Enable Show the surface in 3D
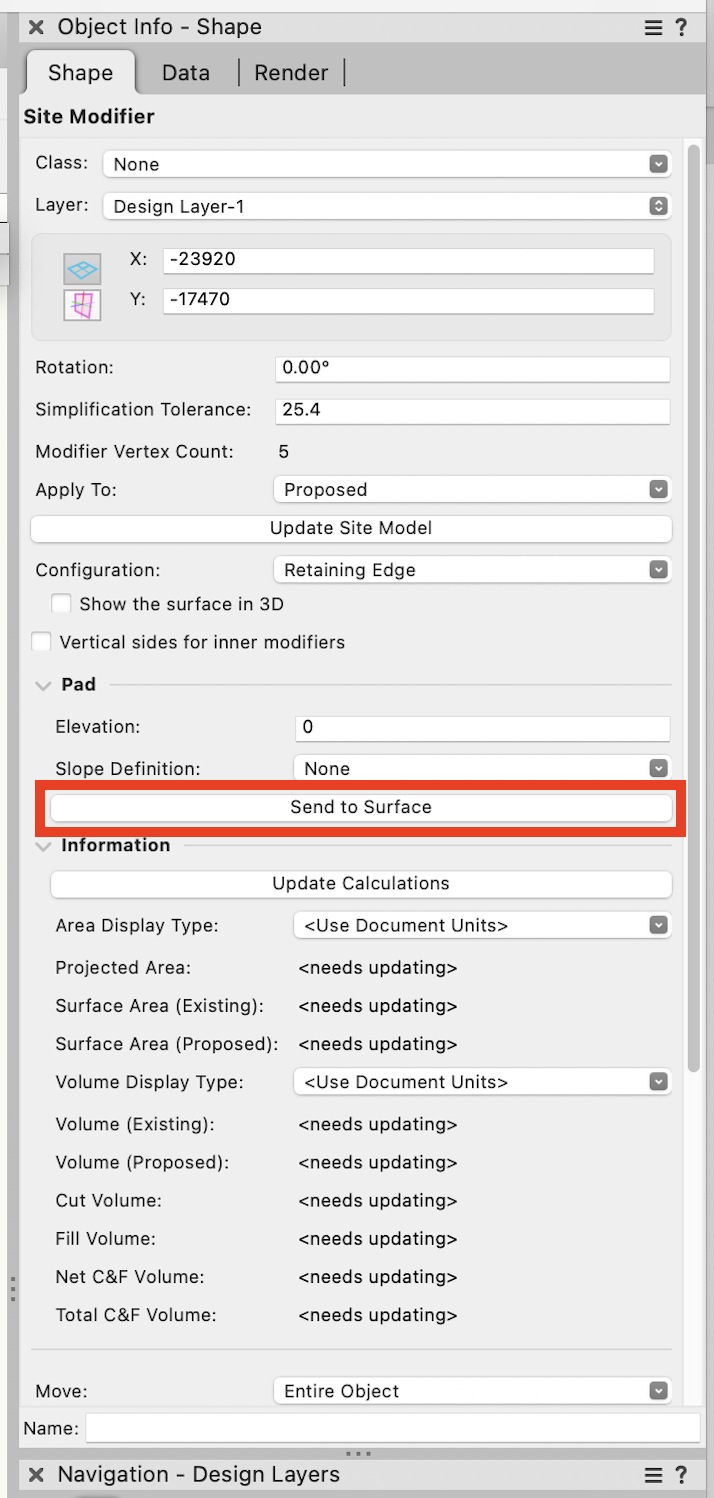This screenshot has width=714, height=1498. [62, 604]
